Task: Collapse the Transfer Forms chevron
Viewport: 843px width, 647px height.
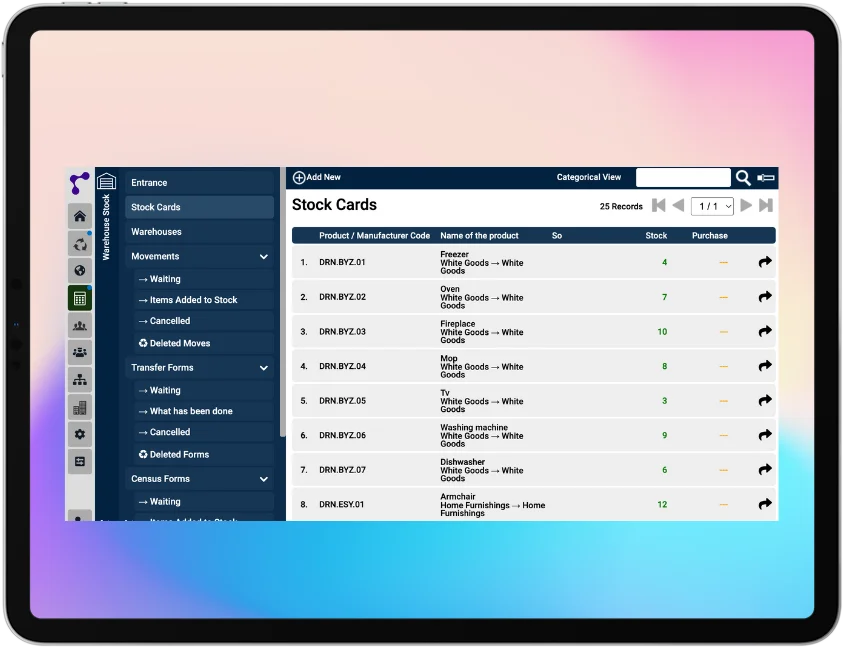Action: point(264,368)
